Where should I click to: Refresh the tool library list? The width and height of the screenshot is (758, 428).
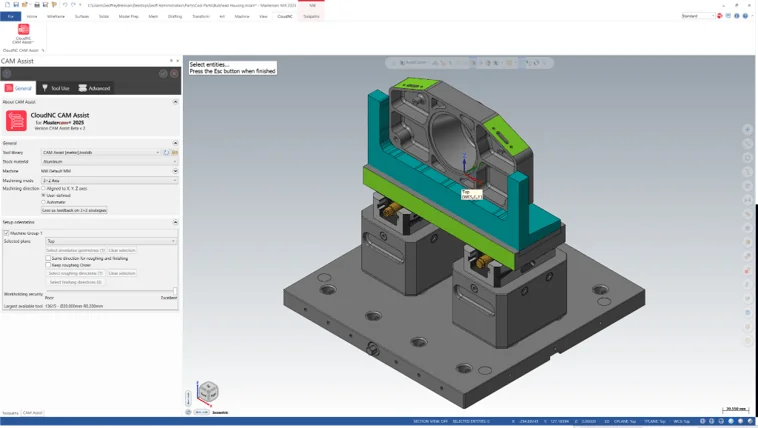point(166,152)
